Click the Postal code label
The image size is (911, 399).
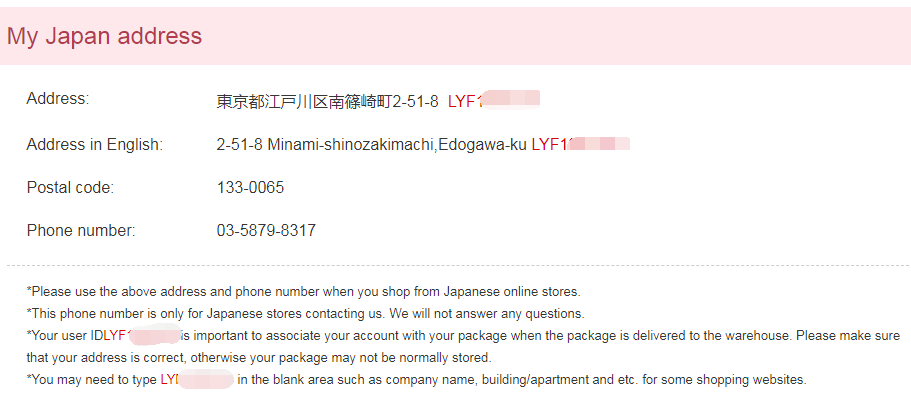[70, 188]
